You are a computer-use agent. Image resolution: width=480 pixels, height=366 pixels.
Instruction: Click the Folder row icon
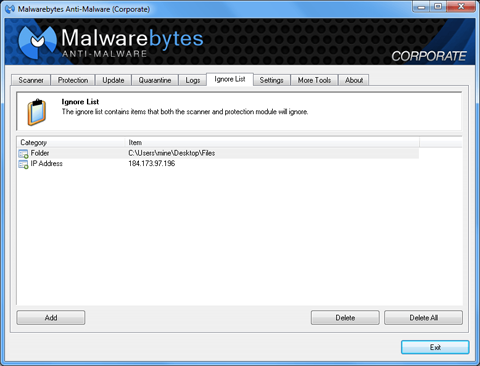pyautogui.click(x=23, y=154)
